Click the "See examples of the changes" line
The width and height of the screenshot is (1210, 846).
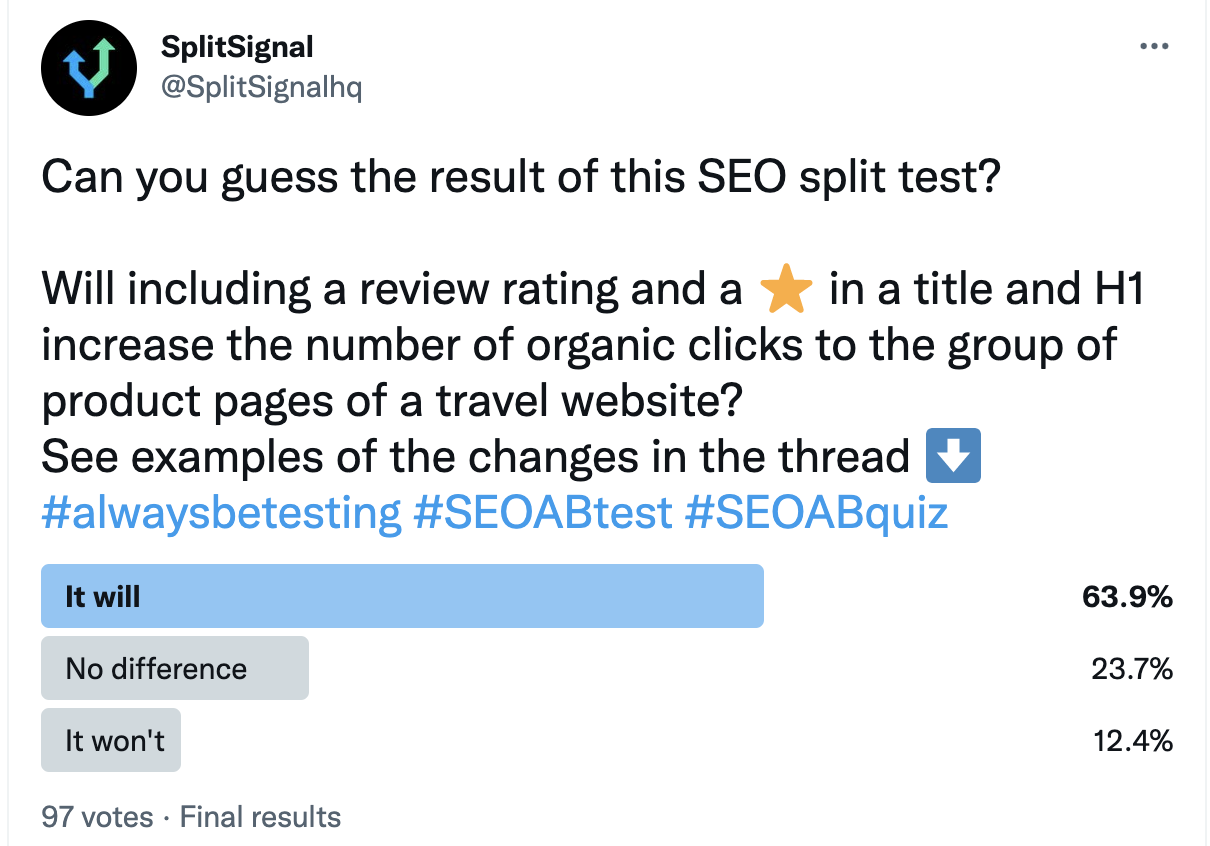tap(475, 457)
